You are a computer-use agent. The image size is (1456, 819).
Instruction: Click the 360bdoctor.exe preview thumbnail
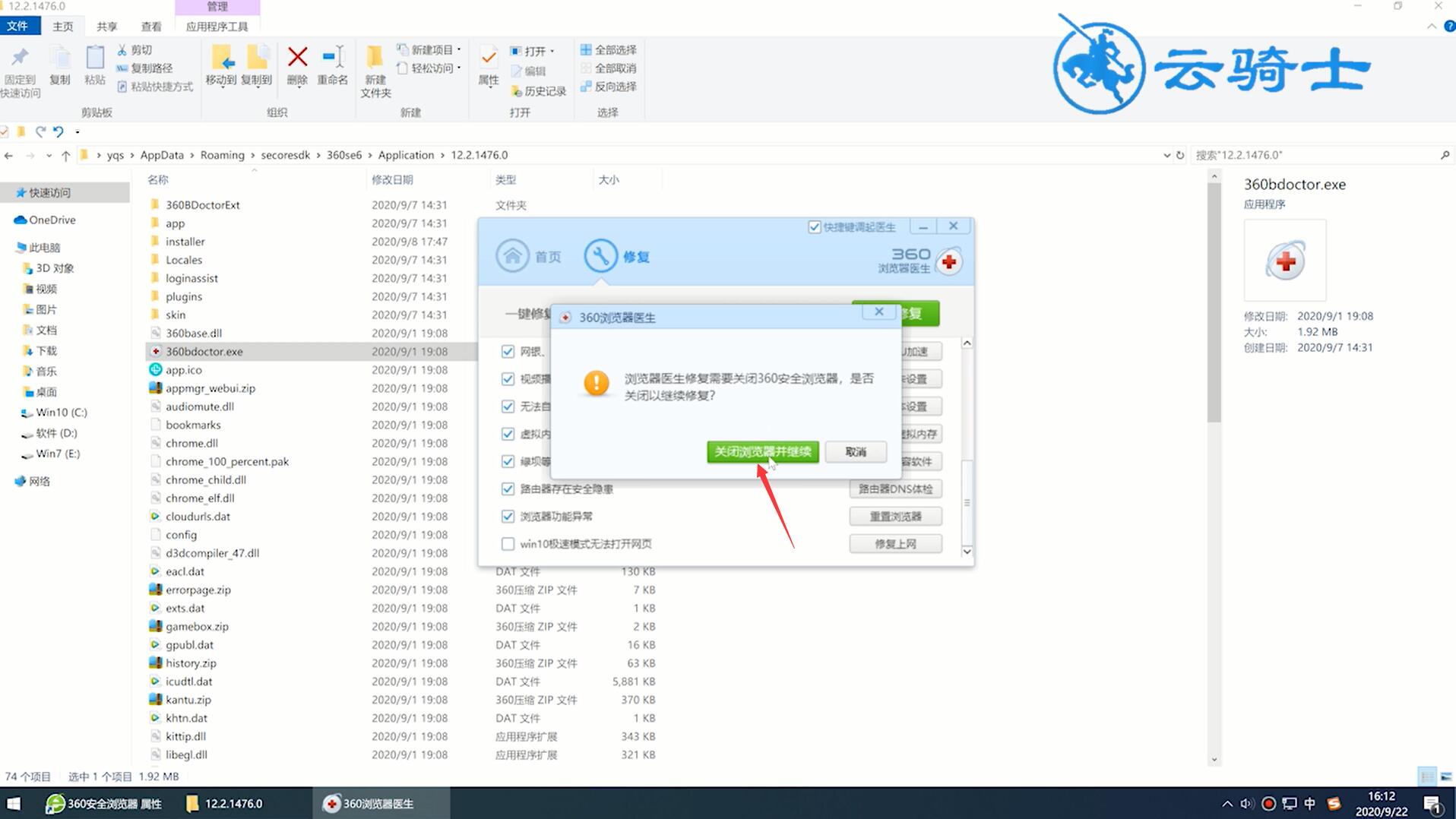1285,261
